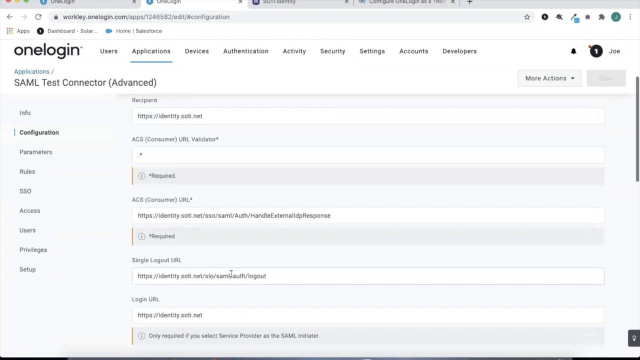Select Info in the sidebar

point(25,113)
